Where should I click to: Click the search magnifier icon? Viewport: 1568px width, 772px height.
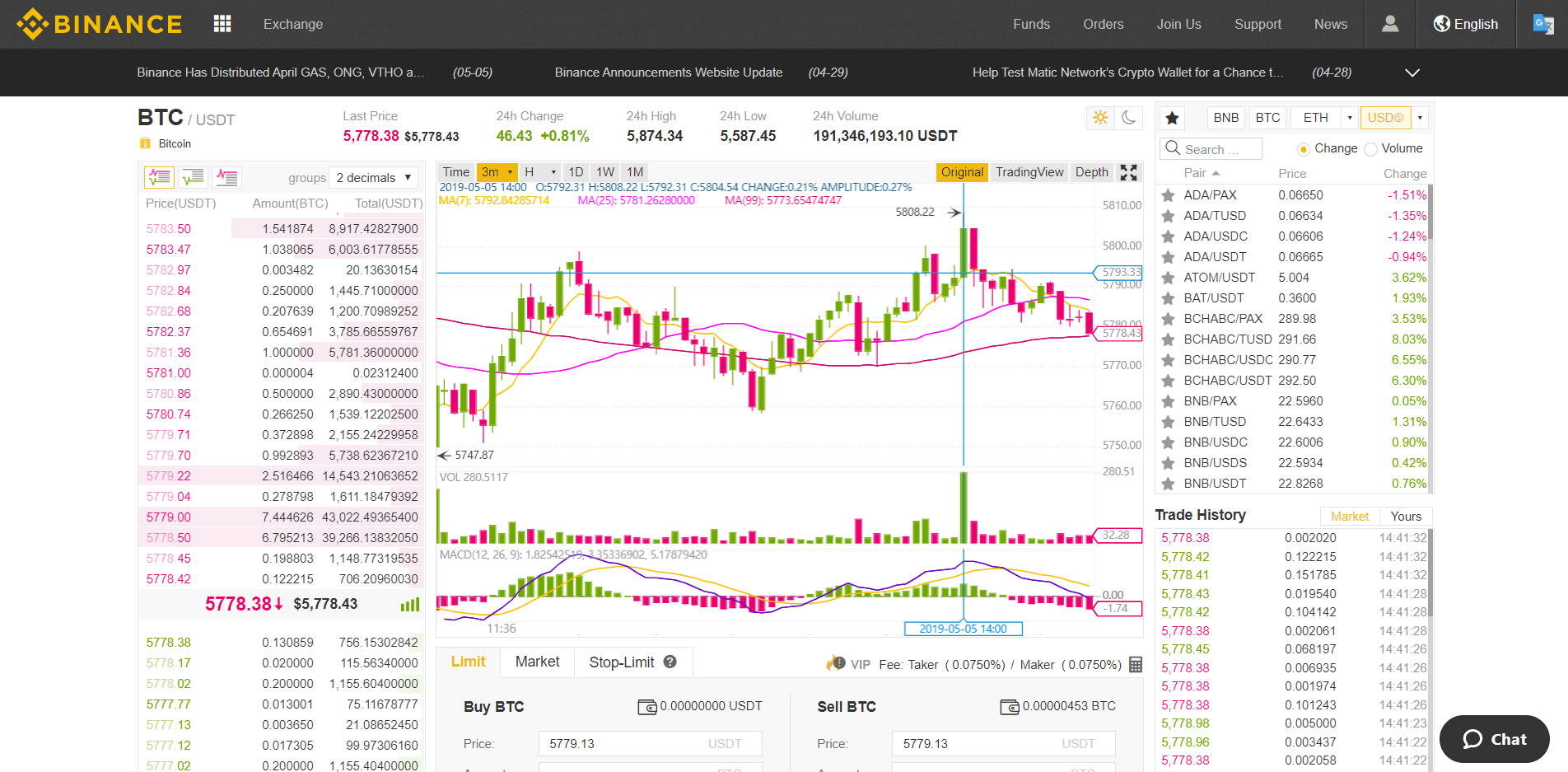click(x=1173, y=148)
